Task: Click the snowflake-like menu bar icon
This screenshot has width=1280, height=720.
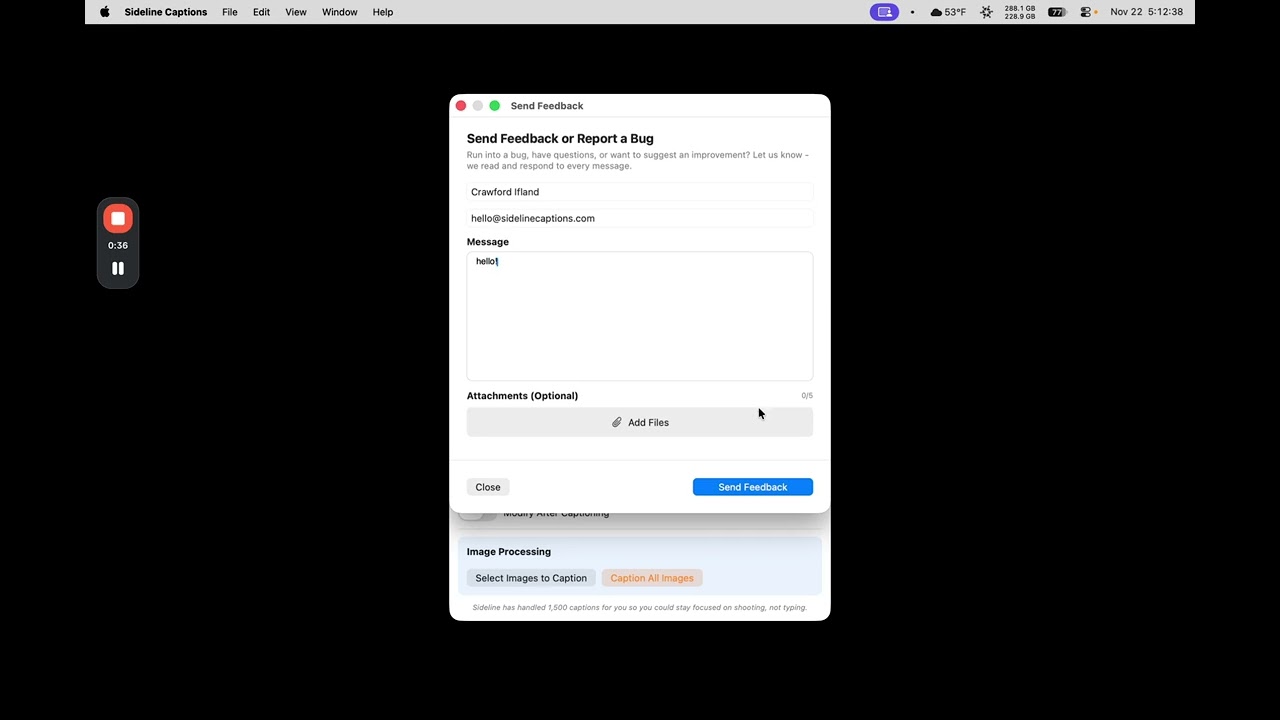Action: pyautogui.click(x=987, y=12)
